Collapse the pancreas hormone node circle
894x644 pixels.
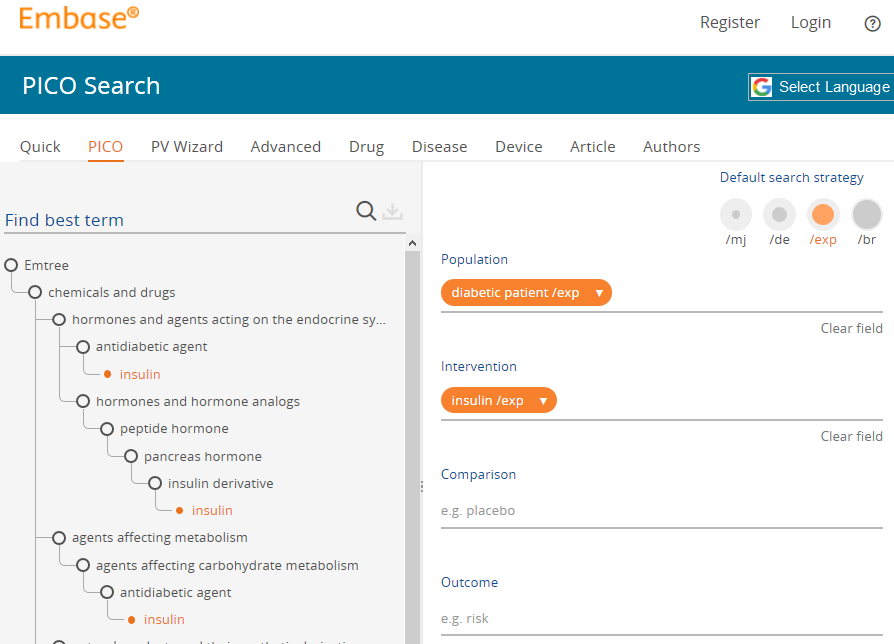[x=131, y=456]
